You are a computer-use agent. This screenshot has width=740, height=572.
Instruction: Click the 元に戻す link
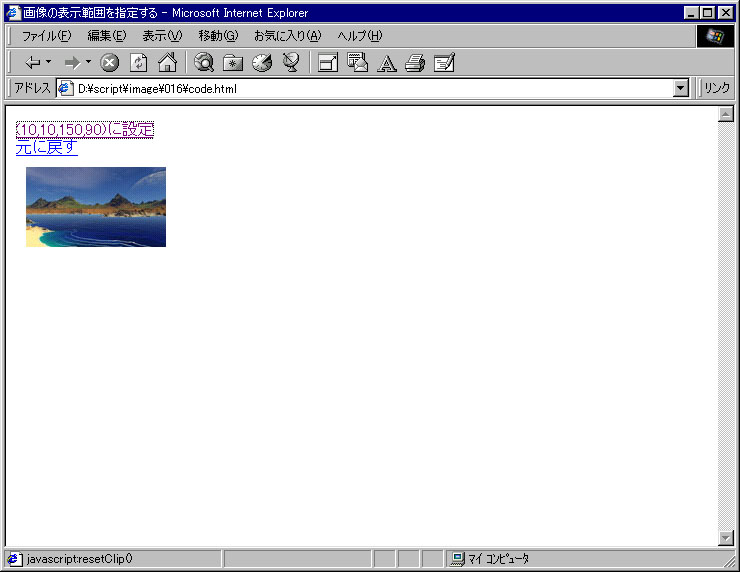pyautogui.click(x=47, y=147)
